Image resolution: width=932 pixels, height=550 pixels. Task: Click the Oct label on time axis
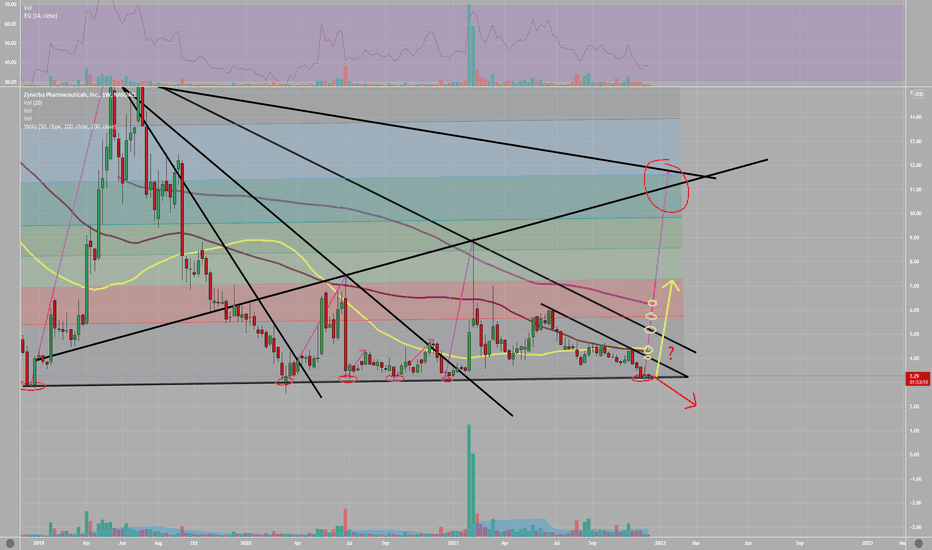(x=193, y=543)
